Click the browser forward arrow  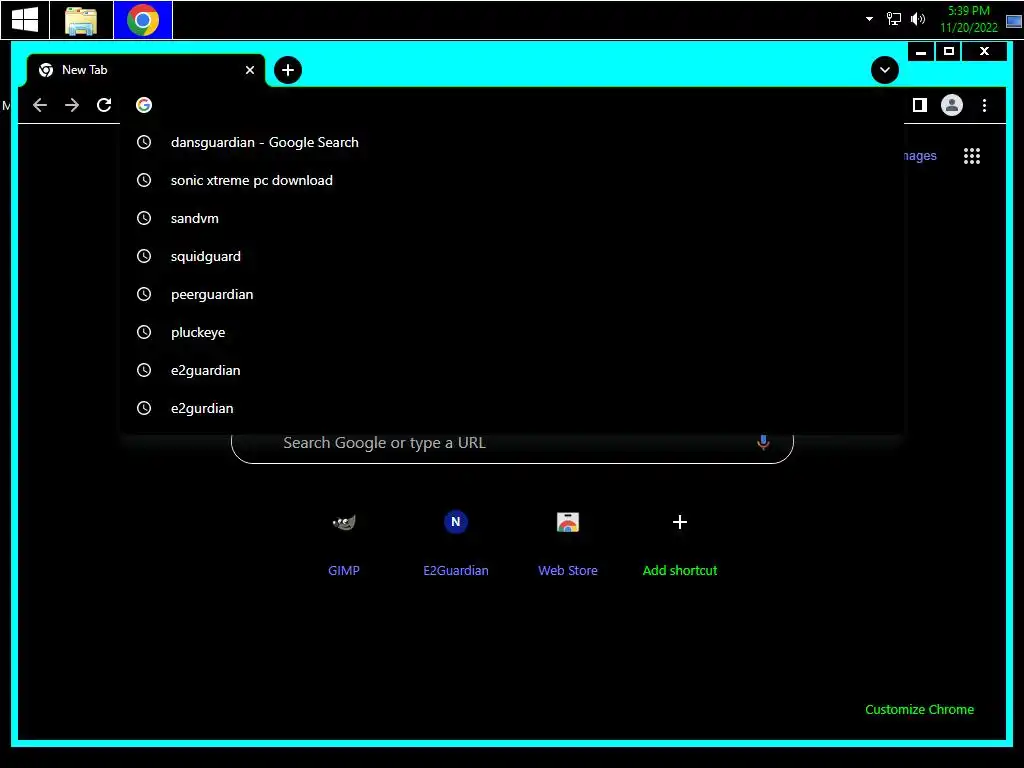point(72,105)
